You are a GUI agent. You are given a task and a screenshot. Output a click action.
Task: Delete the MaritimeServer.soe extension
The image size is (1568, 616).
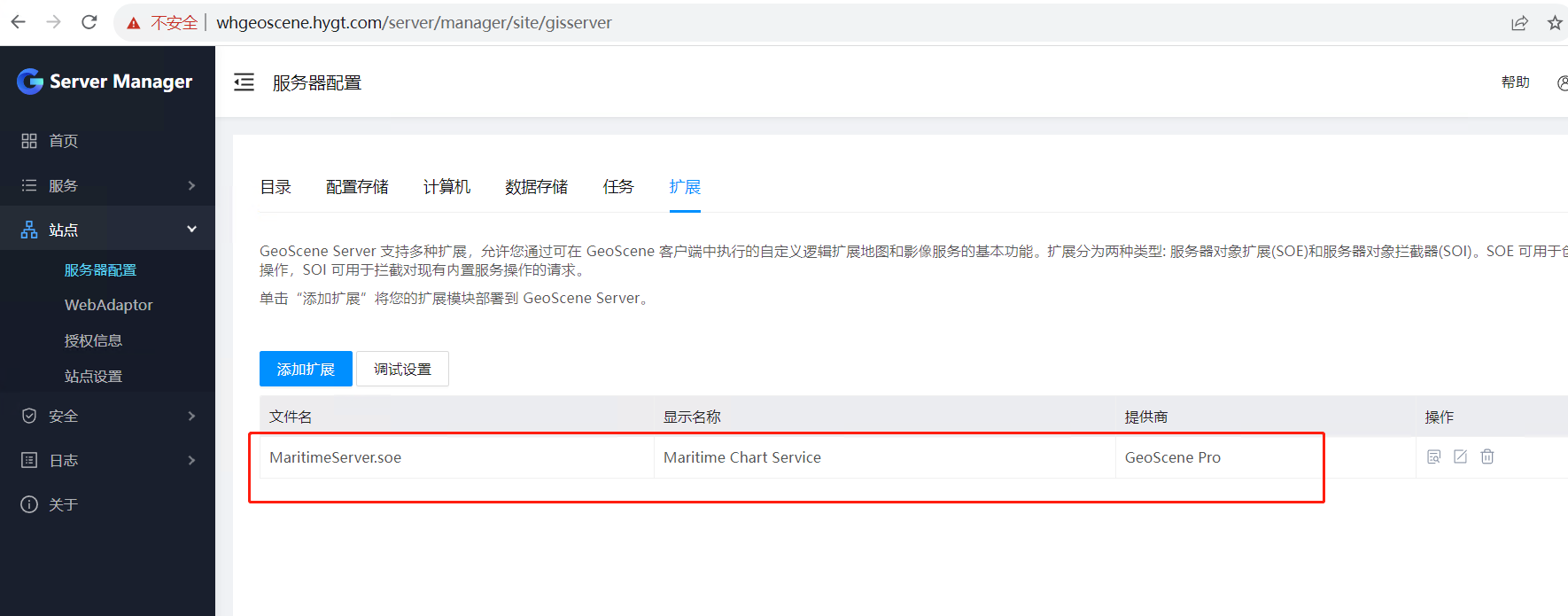[1487, 456]
